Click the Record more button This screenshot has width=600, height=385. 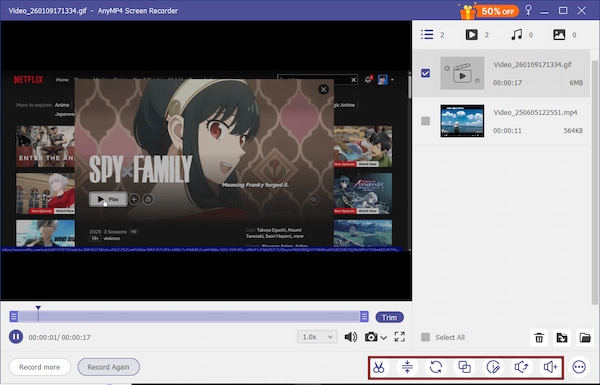tap(40, 367)
